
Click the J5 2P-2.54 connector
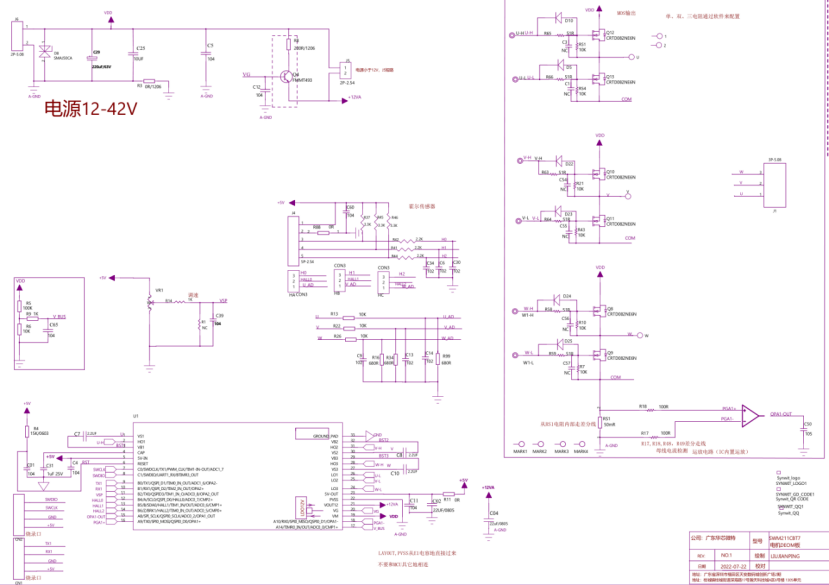(346, 69)
